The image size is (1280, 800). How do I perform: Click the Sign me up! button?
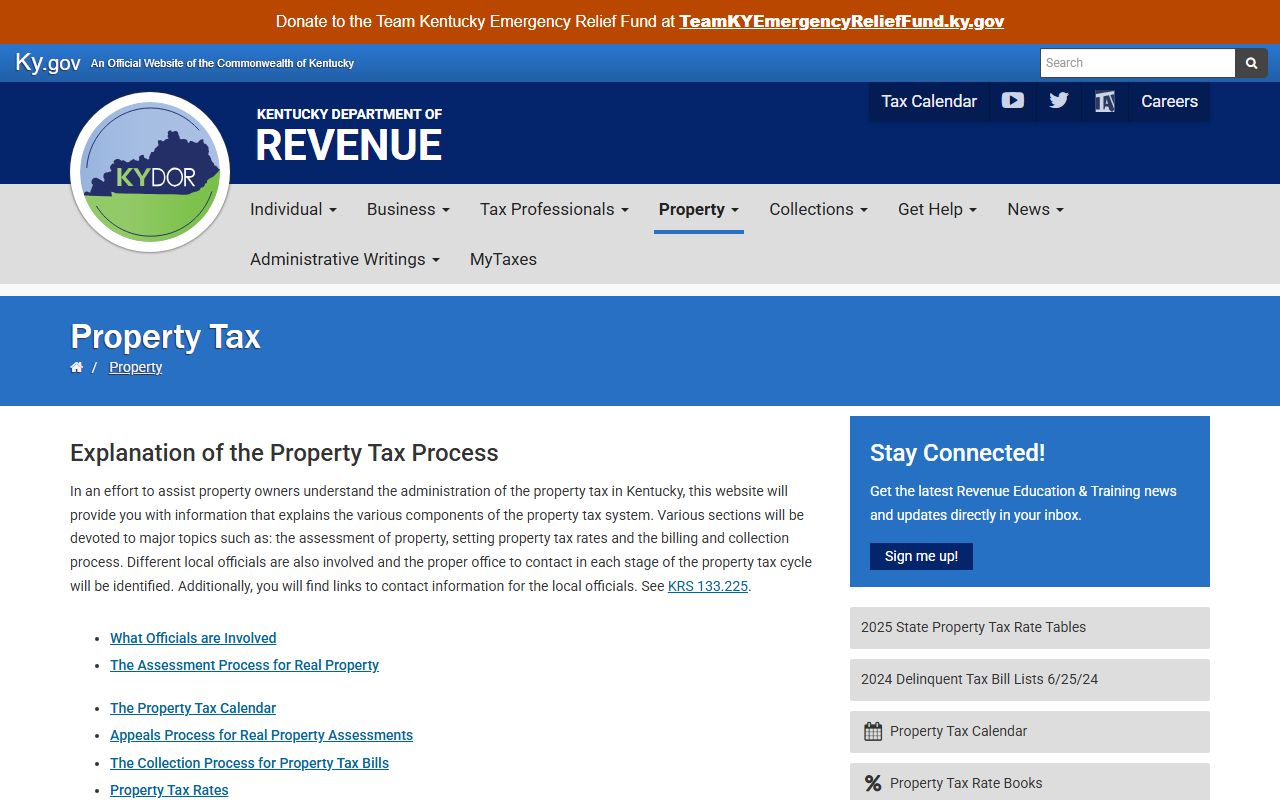click(x=921, y=556)
